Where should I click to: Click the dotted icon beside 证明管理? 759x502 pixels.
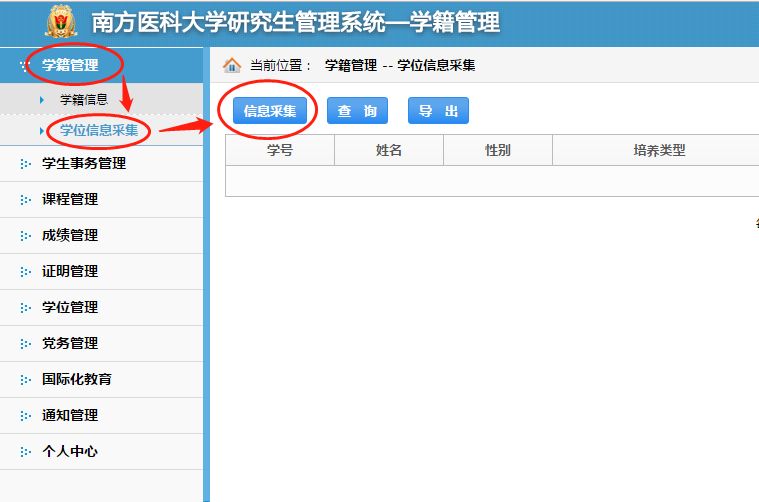pos(26,272)
